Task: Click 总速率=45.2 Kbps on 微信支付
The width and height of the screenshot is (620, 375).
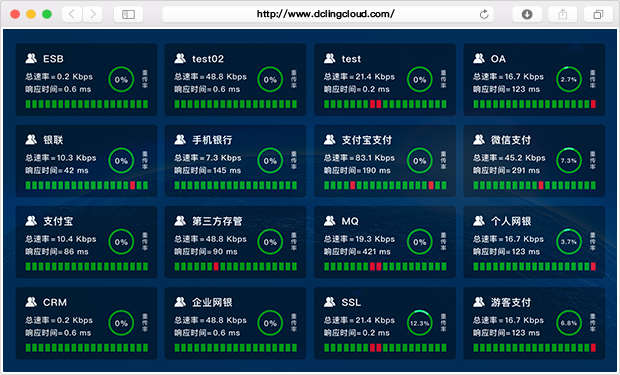Action: tap(509, 158)
